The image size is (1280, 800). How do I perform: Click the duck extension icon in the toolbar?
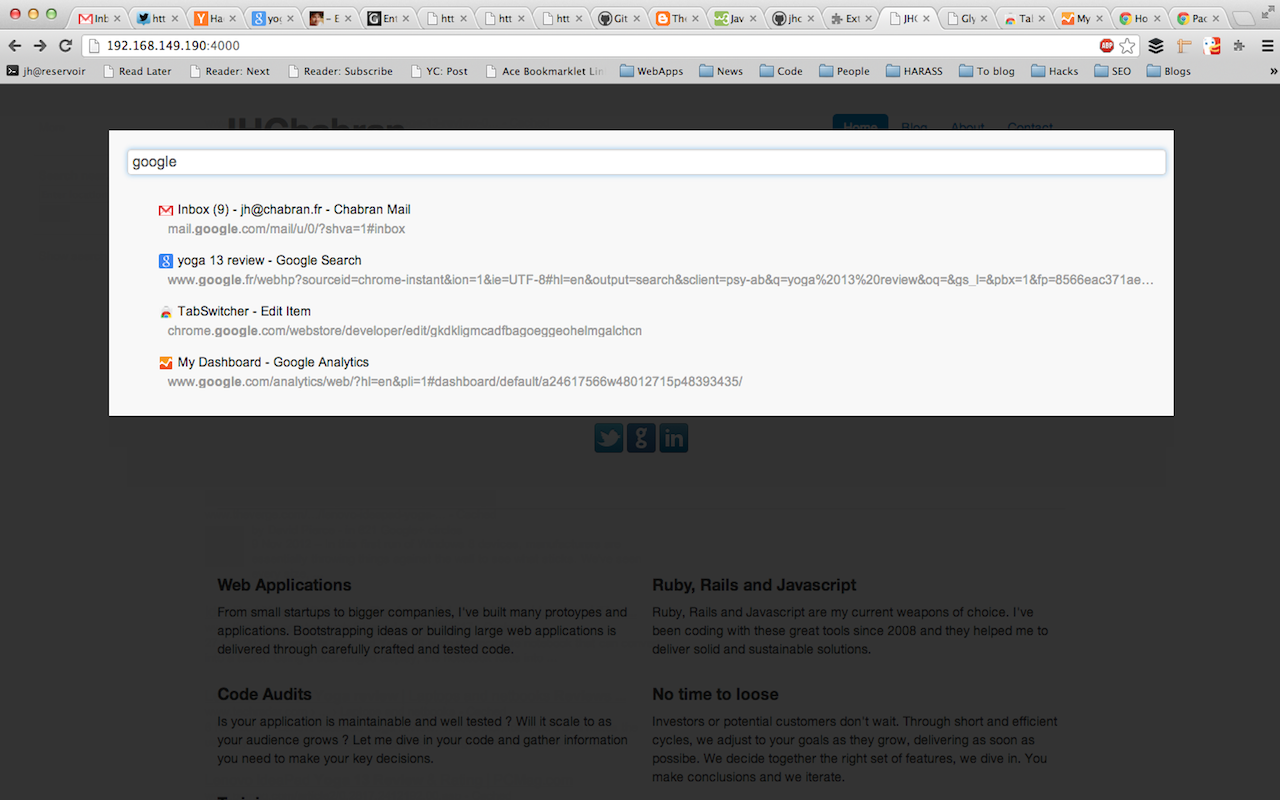[x=1212, y=46]
